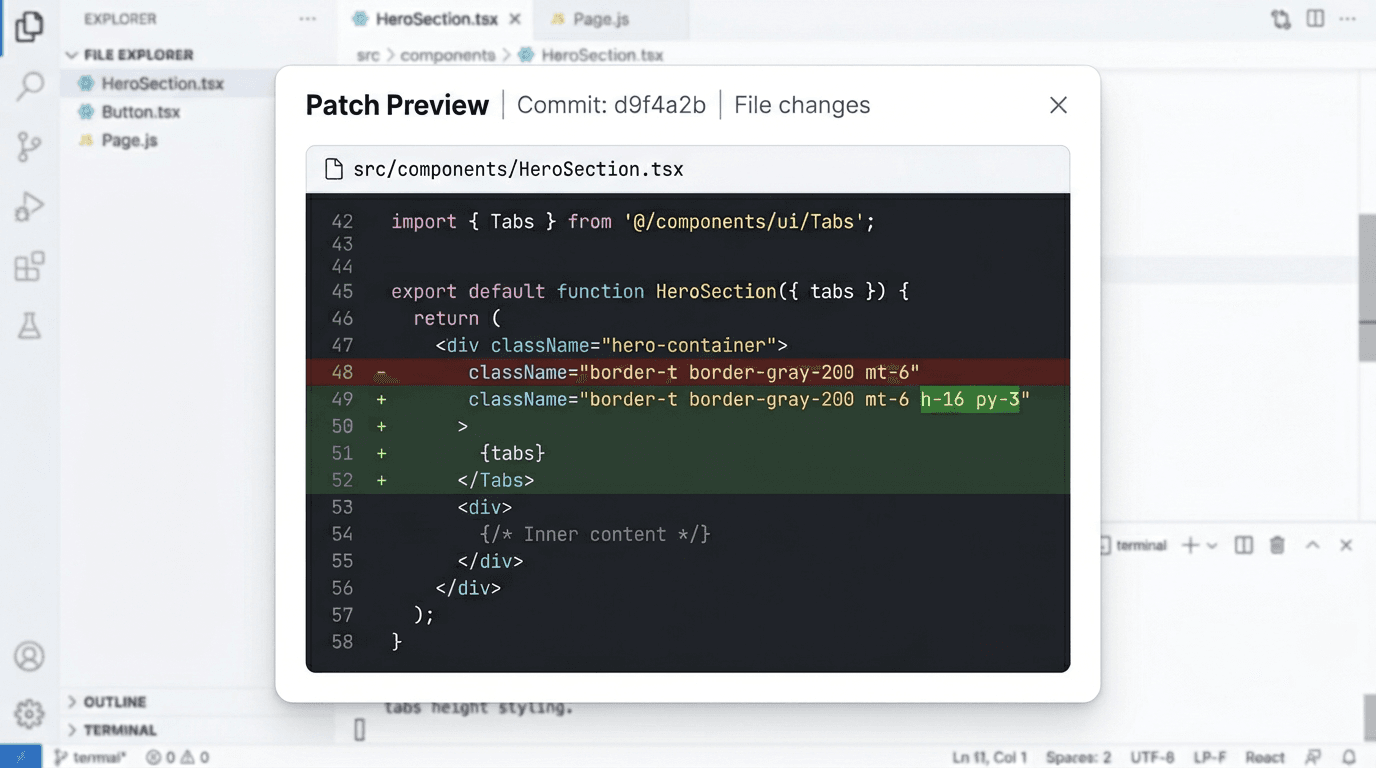Change indentation via 'Spaces: 2'
Viewport: 1376px width, 768px height.
tap(1078, 757)
